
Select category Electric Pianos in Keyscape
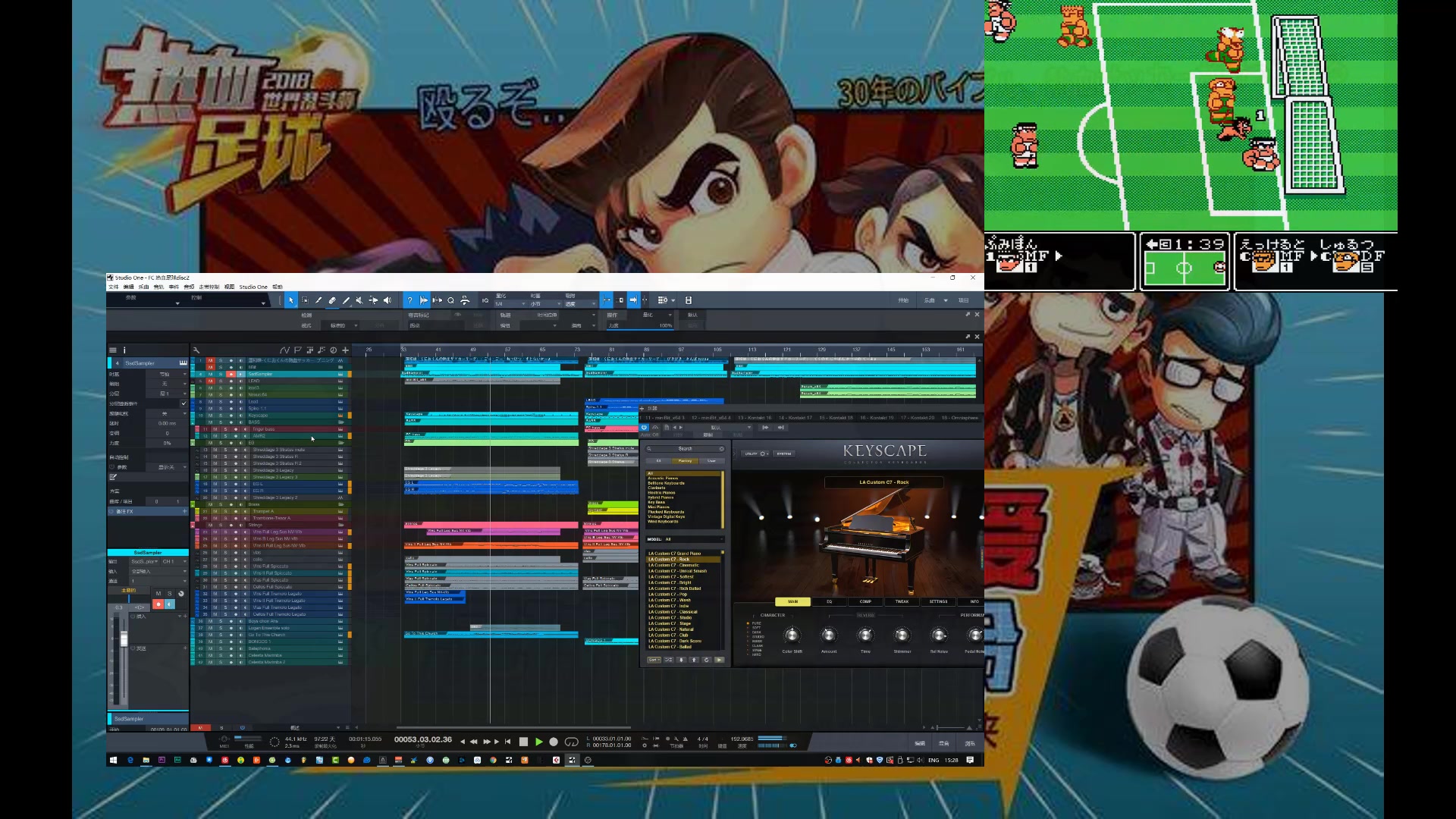pyautogui.click(x=661, y=493)
